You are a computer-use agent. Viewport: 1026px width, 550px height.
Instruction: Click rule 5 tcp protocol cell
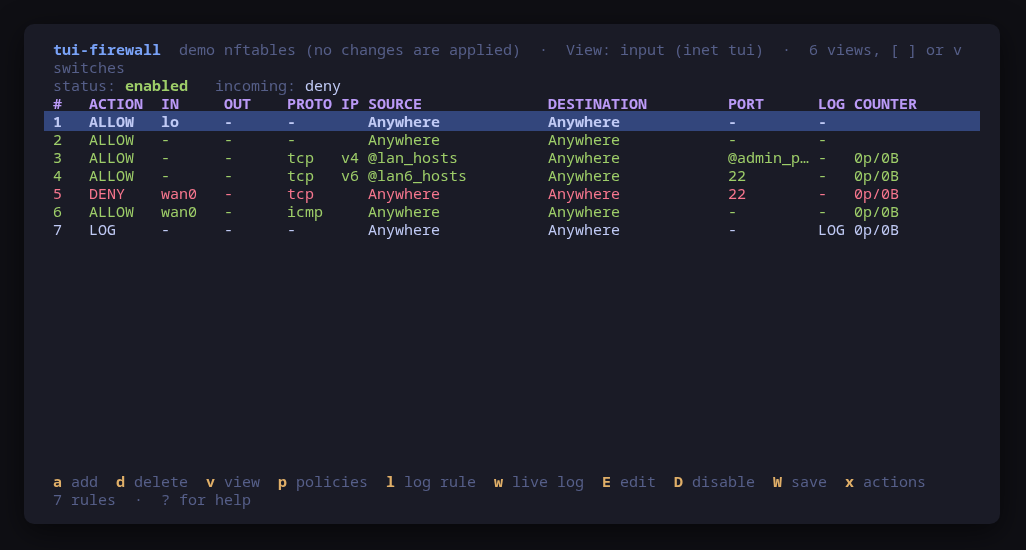coord(300,195)
